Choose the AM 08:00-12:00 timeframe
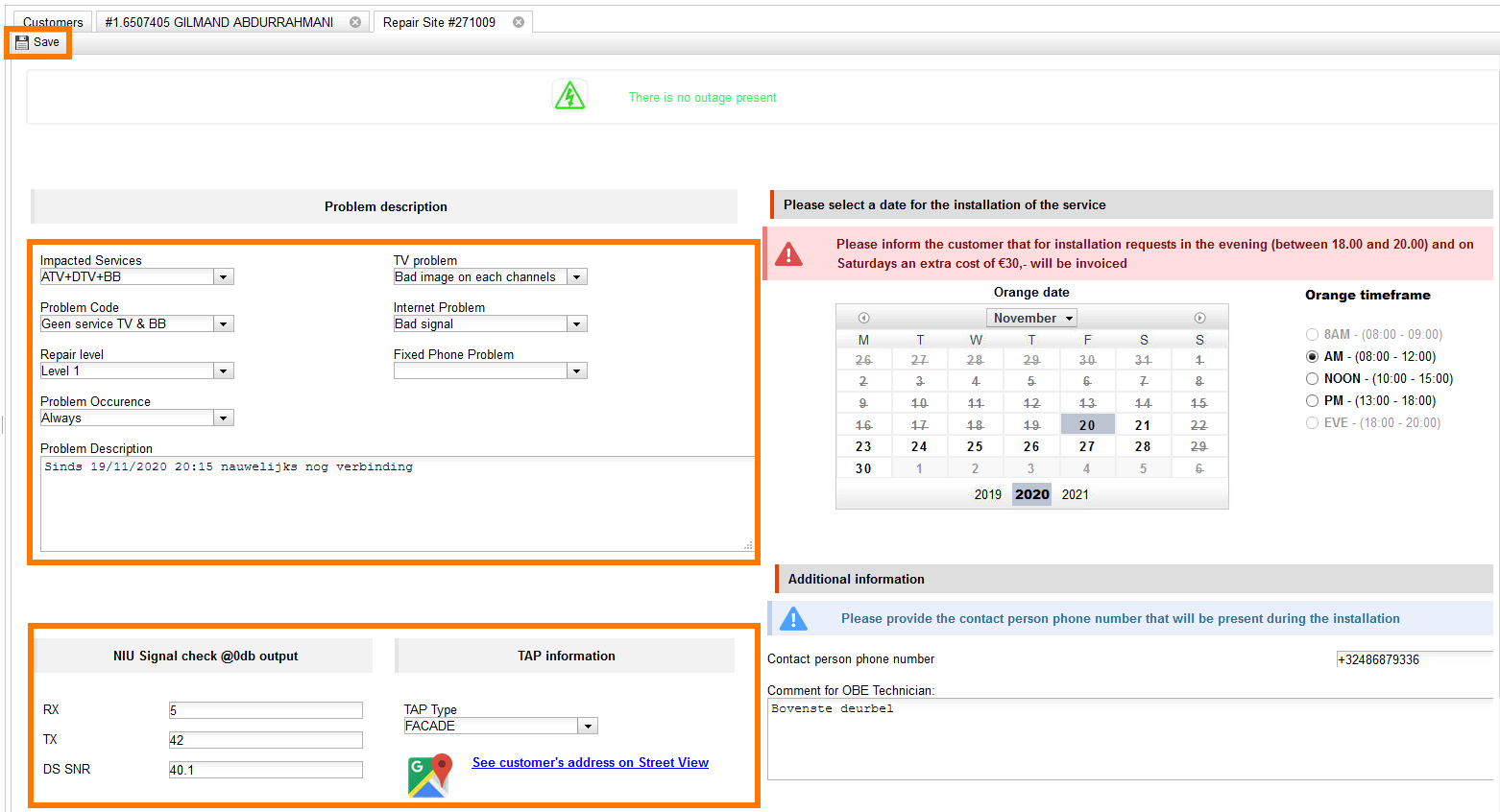Viewport: 1500px width, 812px height. tap(1312, 357)
